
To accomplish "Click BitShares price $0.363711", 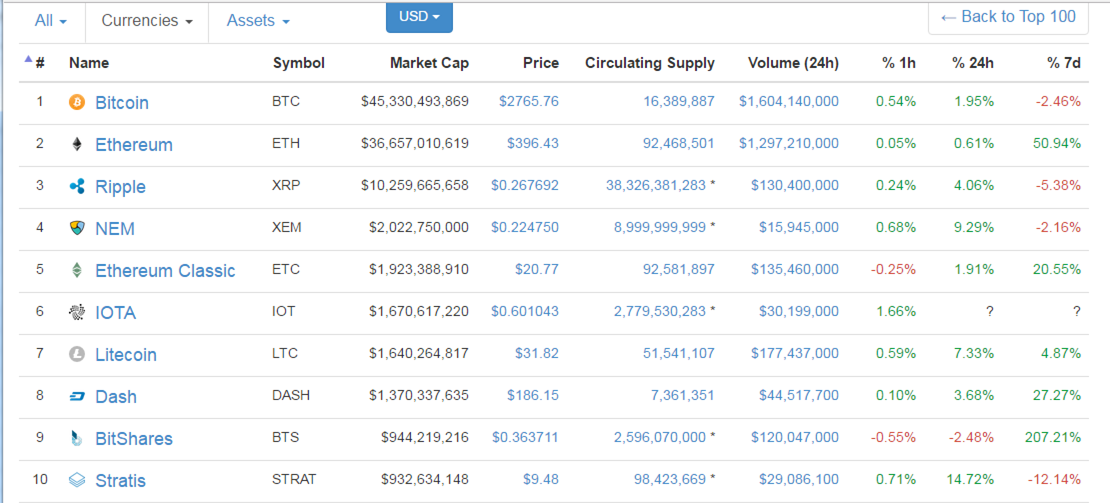I will pos(525,438).
